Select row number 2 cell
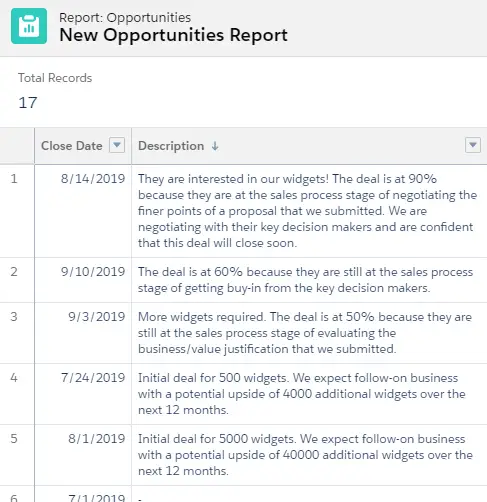The width and height of the screenshot is (487, 502). [17, 280]
